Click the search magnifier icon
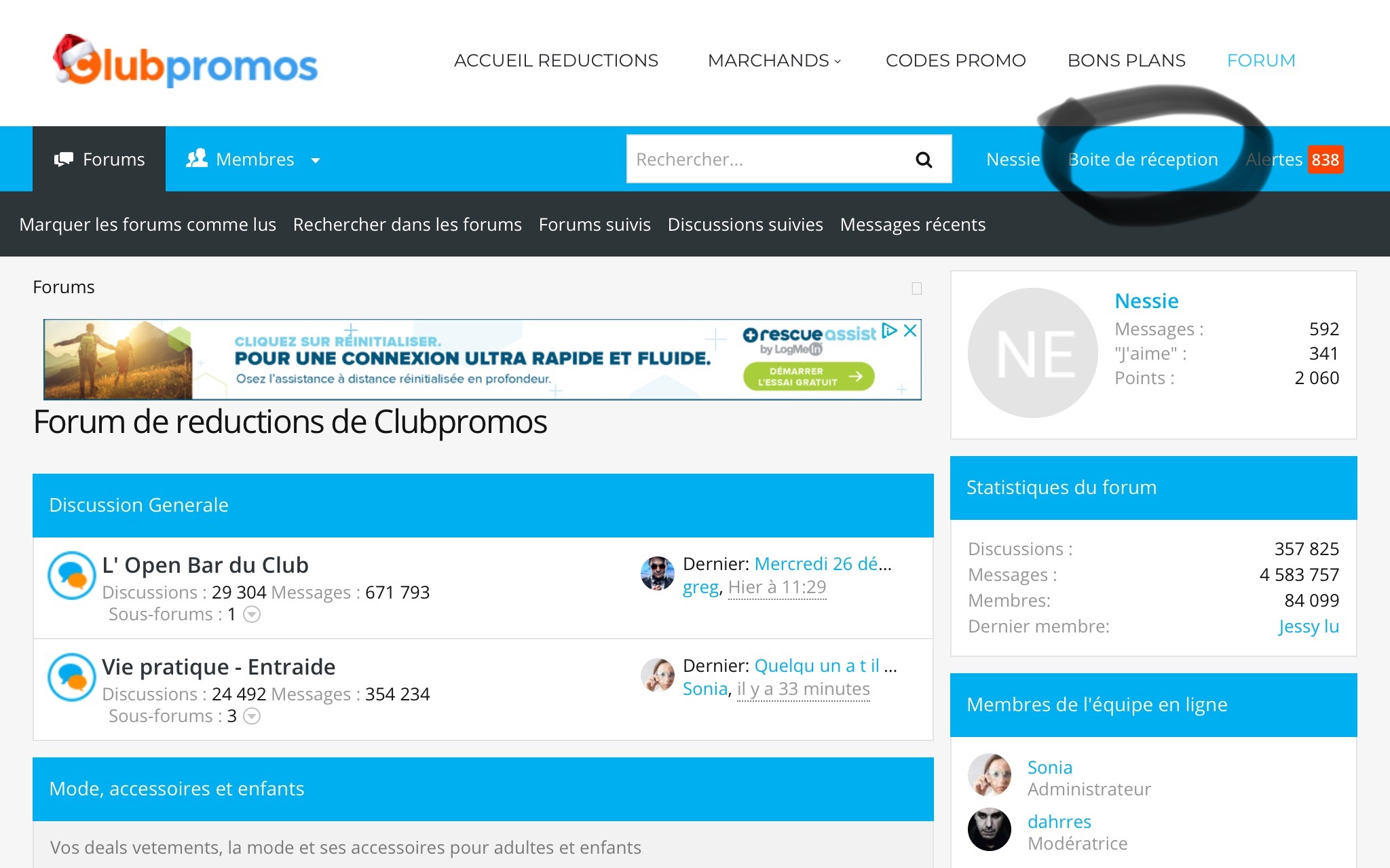The image size is (1390, 868). tap(924, 159)
